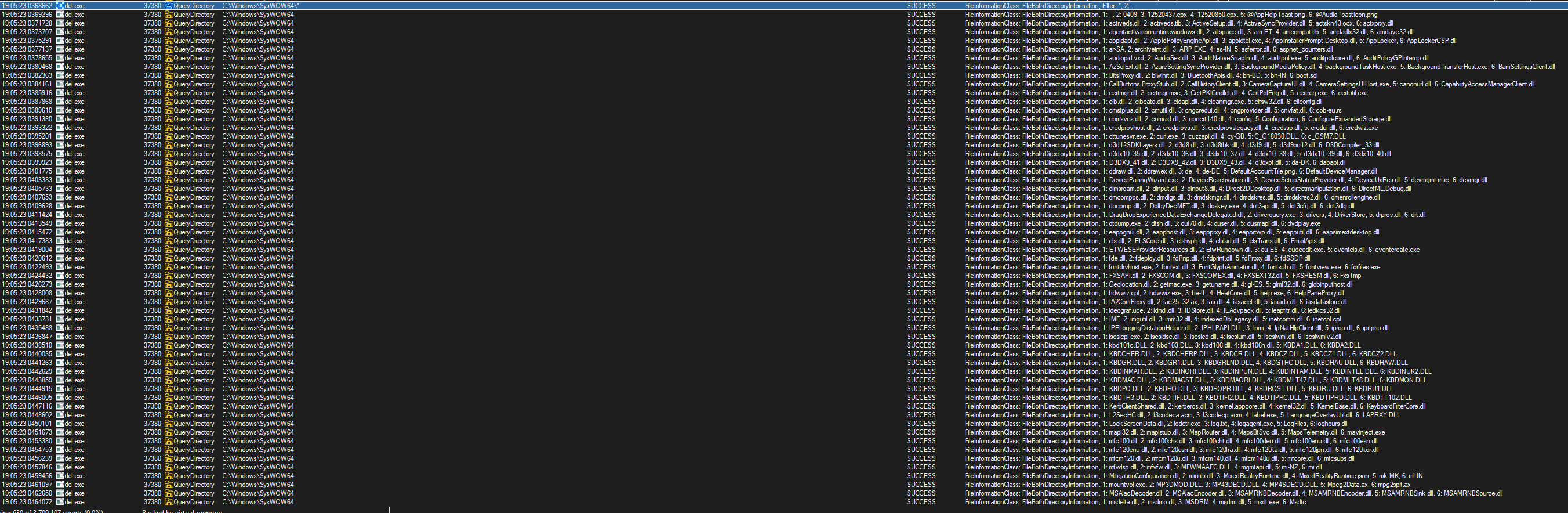Screen dimensions: 1568x513
Task: Click detail listing KBDCHER.DLL and KBDCZ.DLL
Action: coord(1181,353)
